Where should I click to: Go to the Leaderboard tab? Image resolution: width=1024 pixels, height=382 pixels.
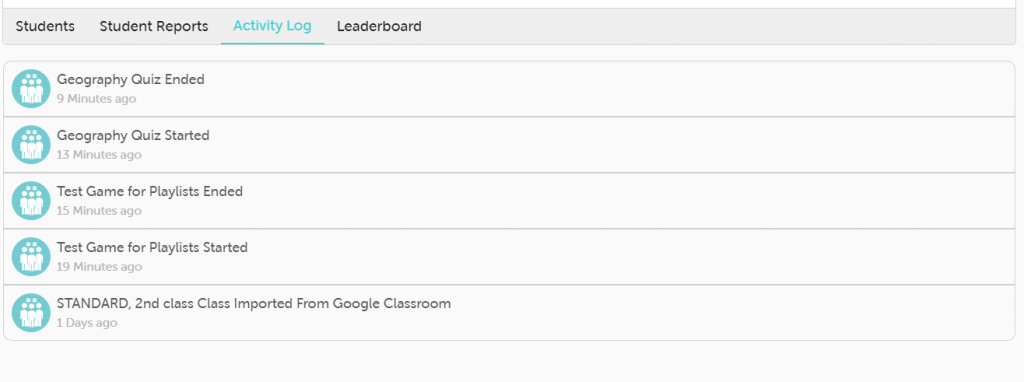click(x=379, y=26)
